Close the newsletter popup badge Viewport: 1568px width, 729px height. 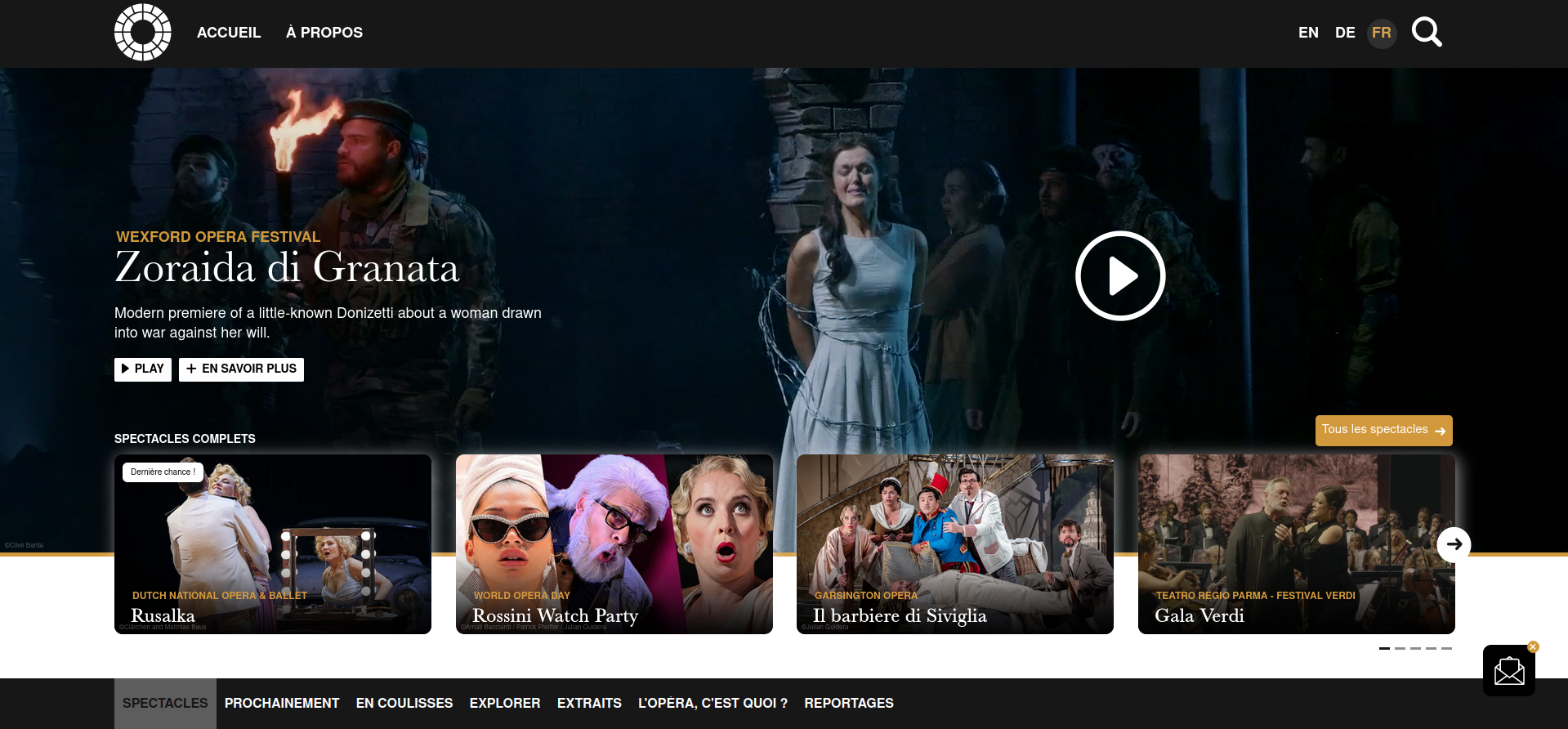pyautogui.click(x=1533, y=646)
